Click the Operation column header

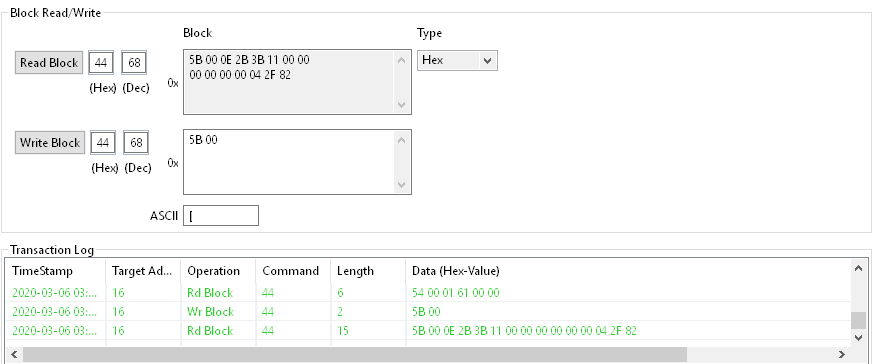click(218, 271)
